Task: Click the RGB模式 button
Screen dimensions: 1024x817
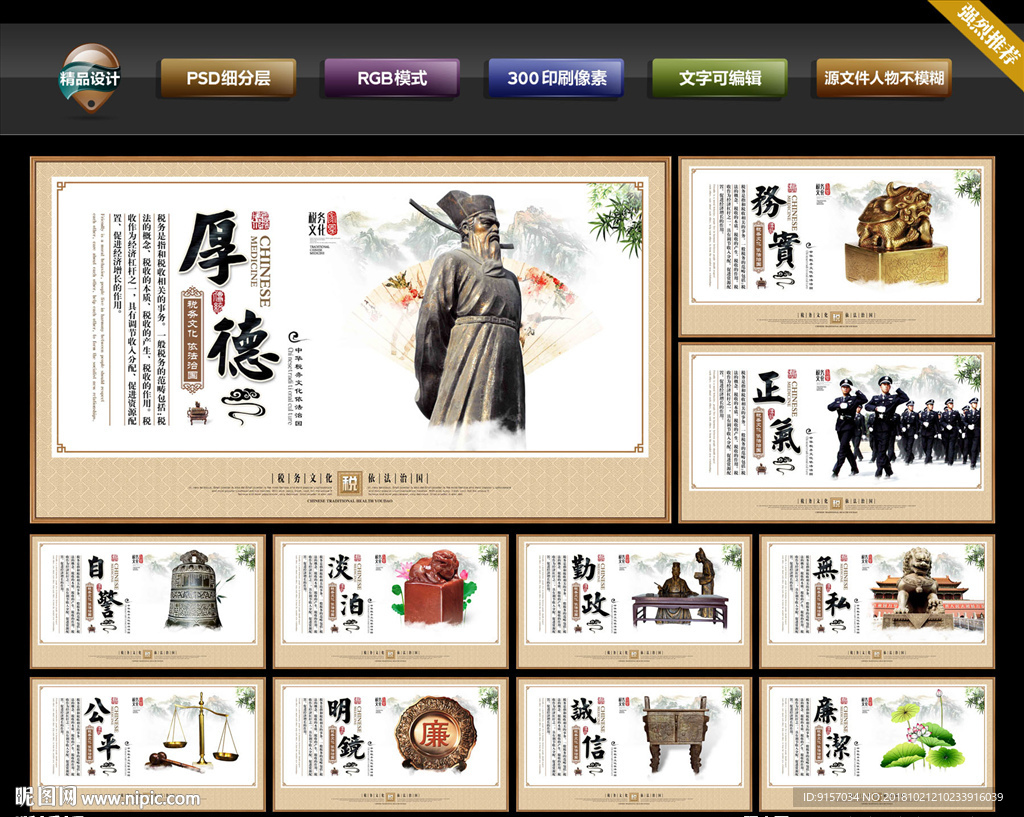Action: [392, 78]
